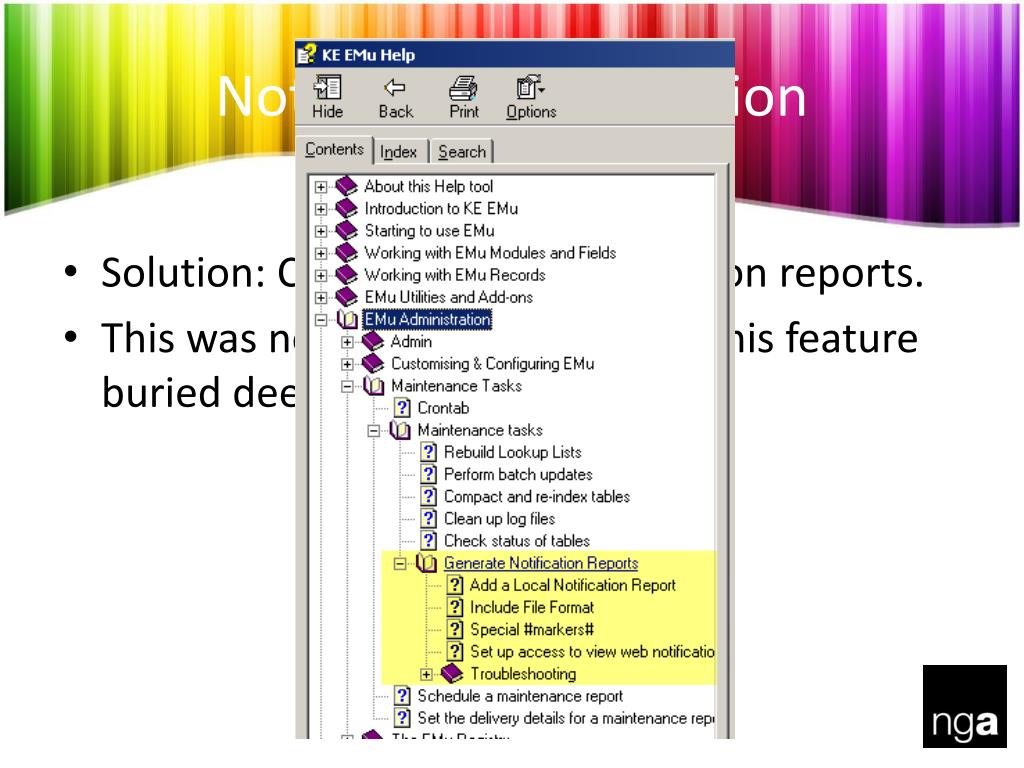Collapse Generate Notification Reports node
Screen dimensions: 1024x768
[400, 564]
